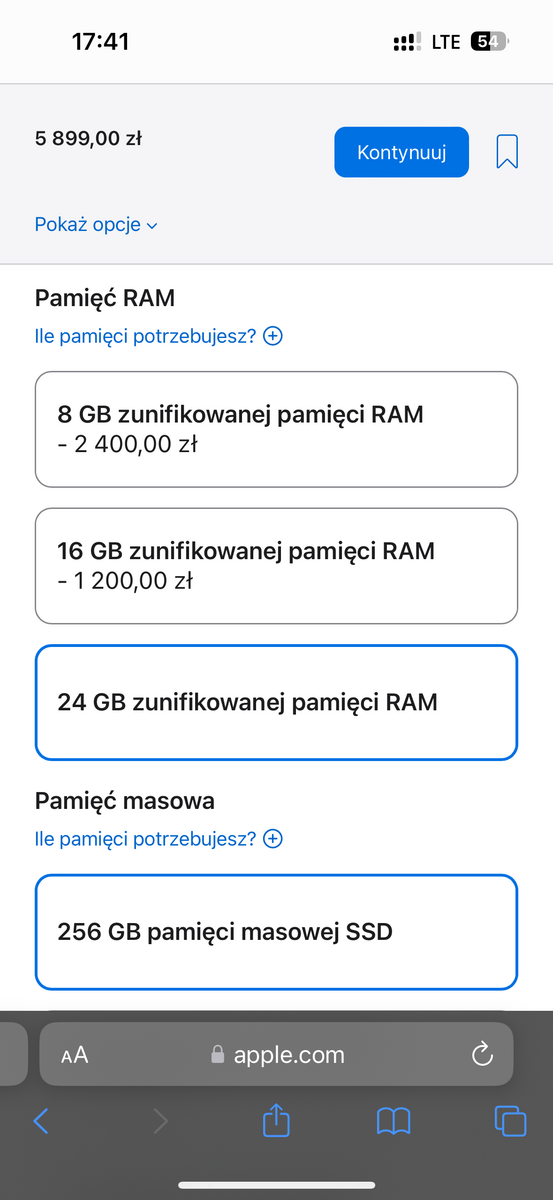Select 8 GB zunifikowanej pamięci RAM option
Image resolution: width=553 pixels, height=1200 pixels.
[x=276, y=430]
